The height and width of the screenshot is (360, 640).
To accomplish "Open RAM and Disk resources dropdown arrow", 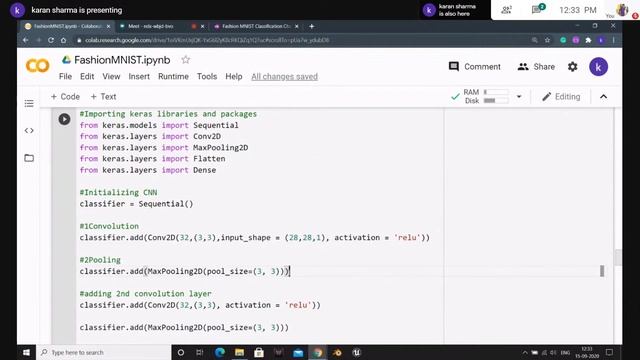I will click(519, 97).
